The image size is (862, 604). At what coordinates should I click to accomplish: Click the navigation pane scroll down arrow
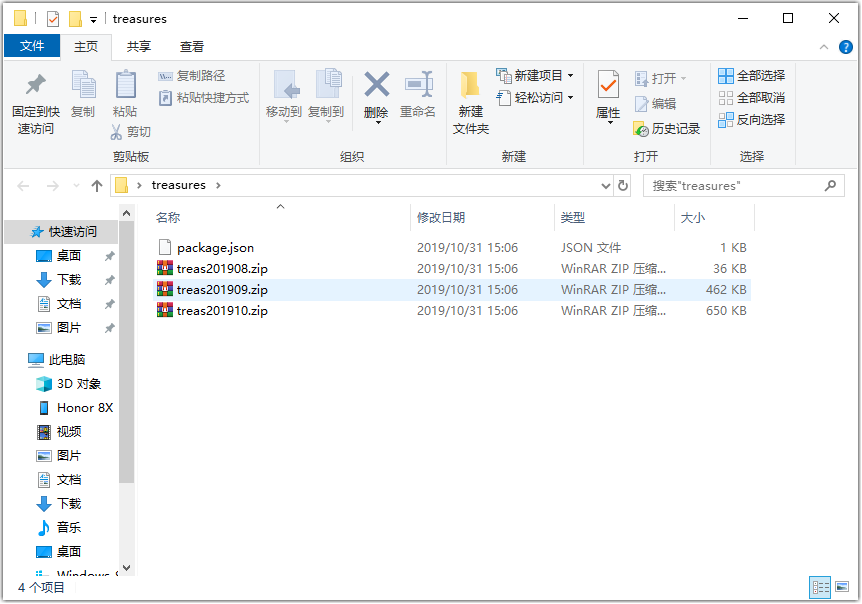click(126, 568)
